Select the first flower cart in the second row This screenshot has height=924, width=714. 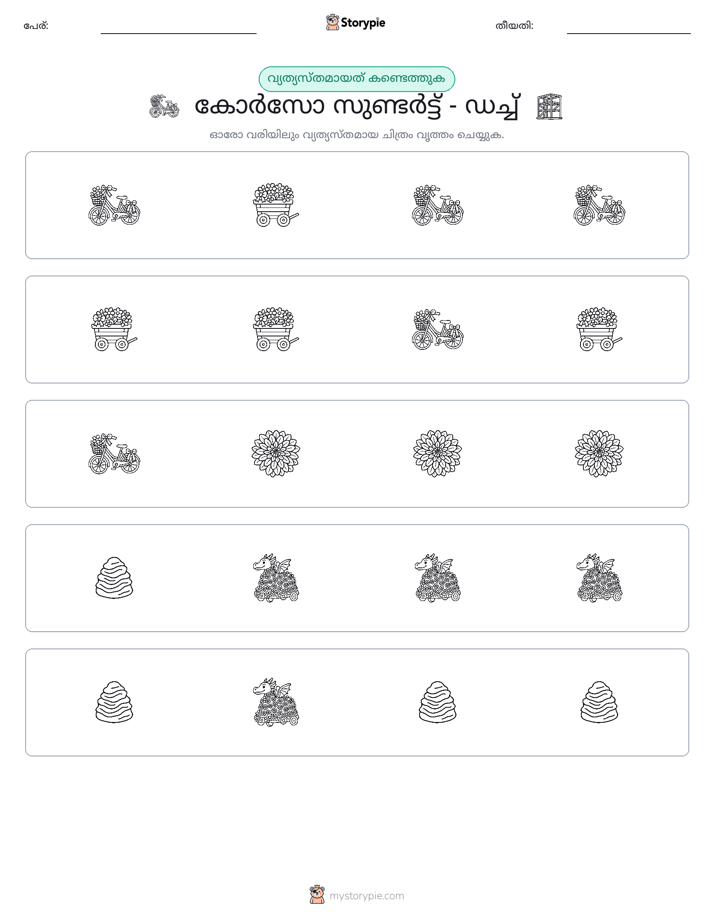click(x=114, y=329)
